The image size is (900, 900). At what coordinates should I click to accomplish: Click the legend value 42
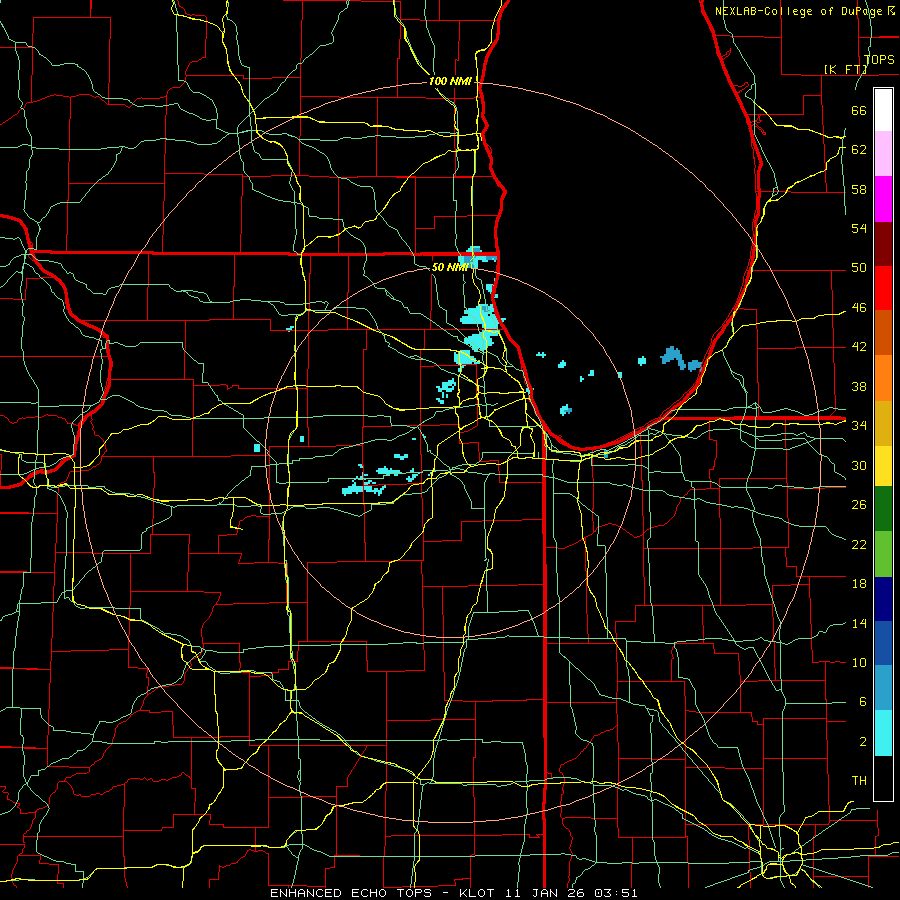[x=859, y=347]
